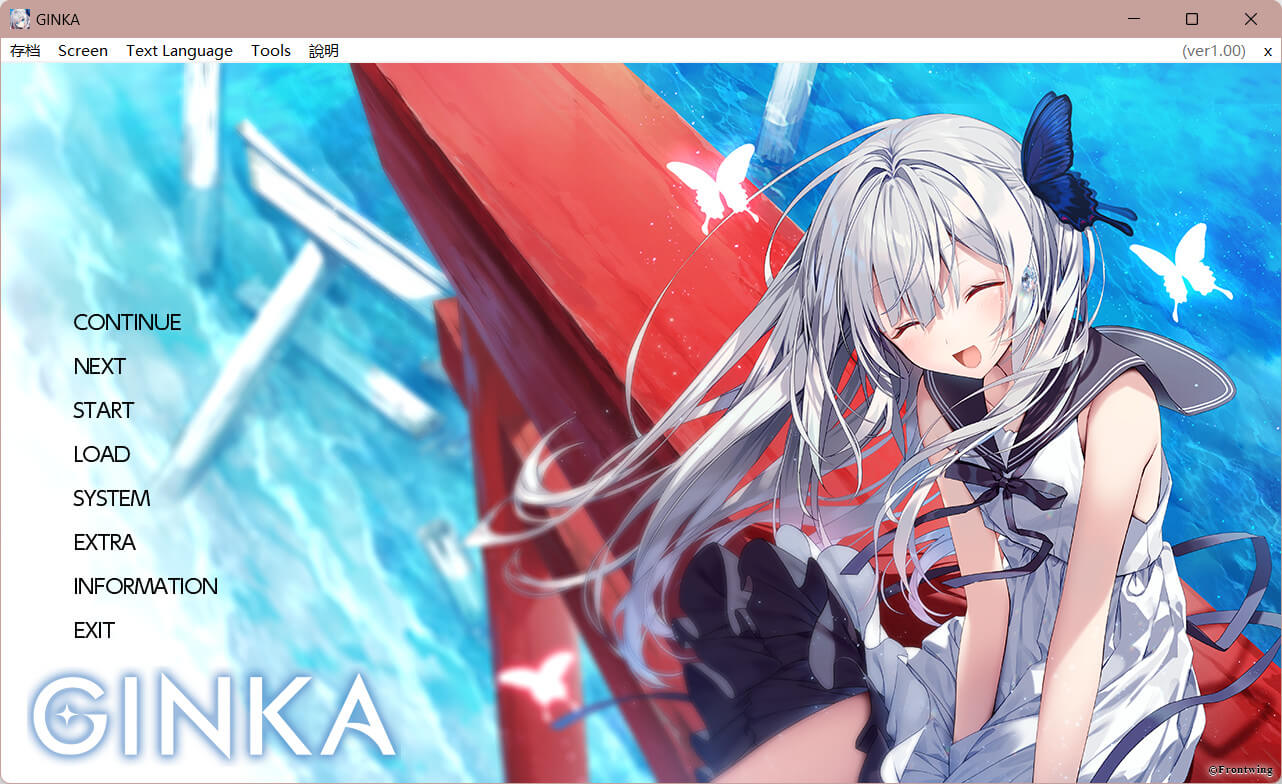Viewport: 1282px width, 784px height.
Task: Click the ver1.00 version label
Action: [x=1213, y=51]
